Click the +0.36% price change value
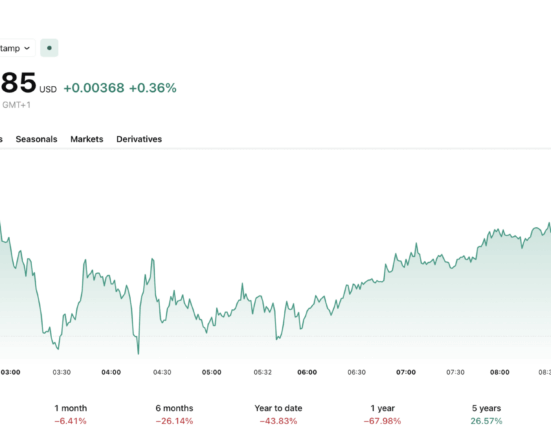Viewport: 551px width, 431px height. pos(153,88)
